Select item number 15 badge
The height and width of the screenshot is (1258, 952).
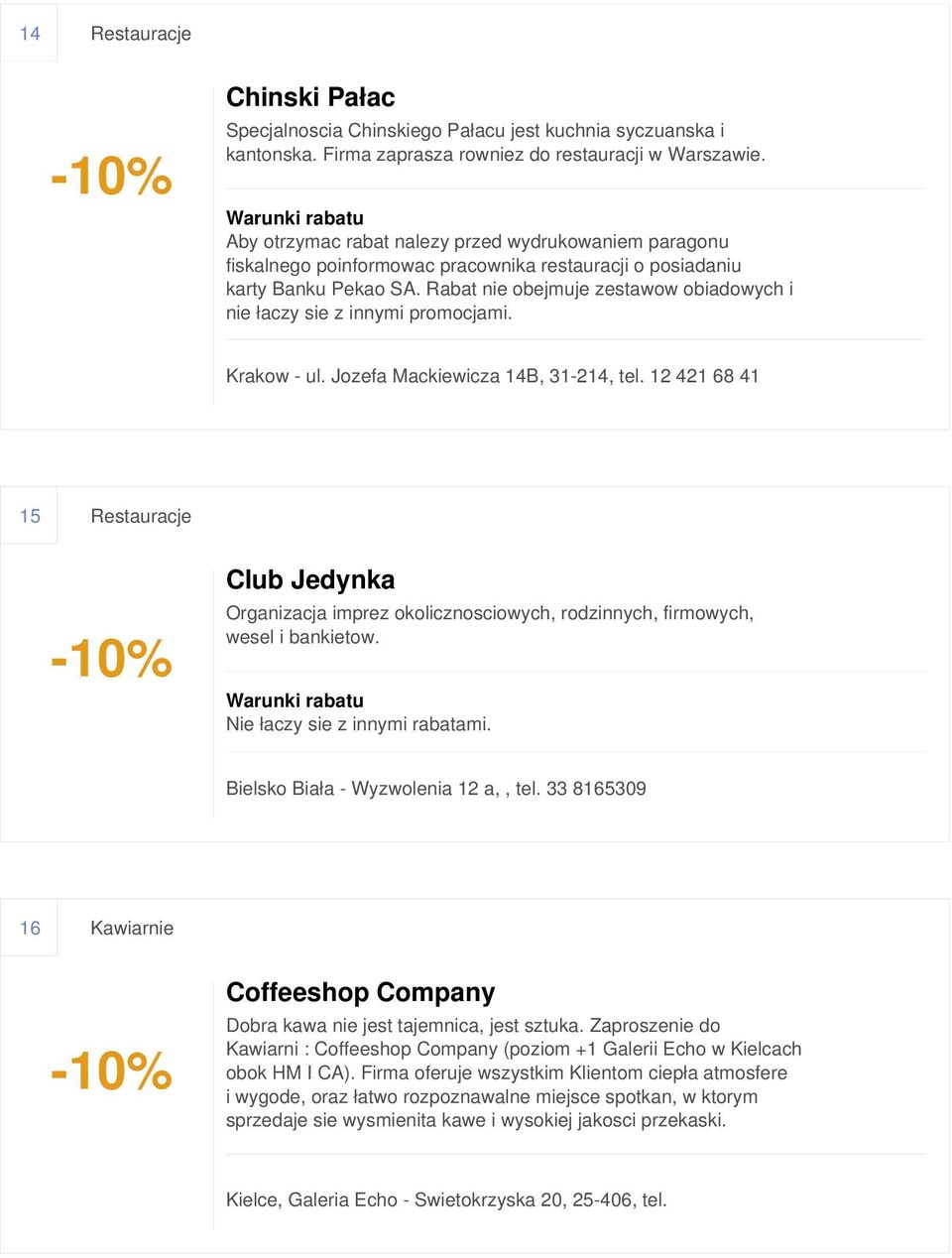coord(30,516)
